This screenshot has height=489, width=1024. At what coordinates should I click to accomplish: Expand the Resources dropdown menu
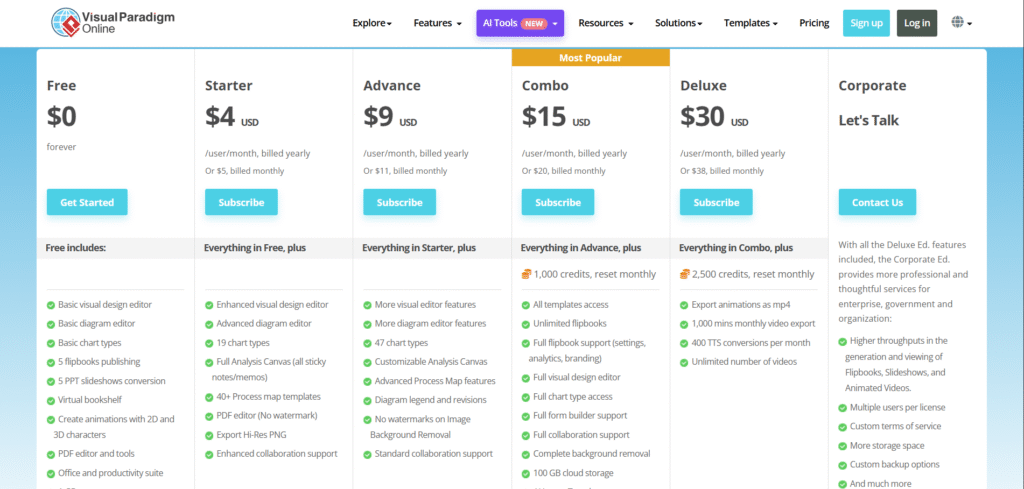click(x=606, y=23)
